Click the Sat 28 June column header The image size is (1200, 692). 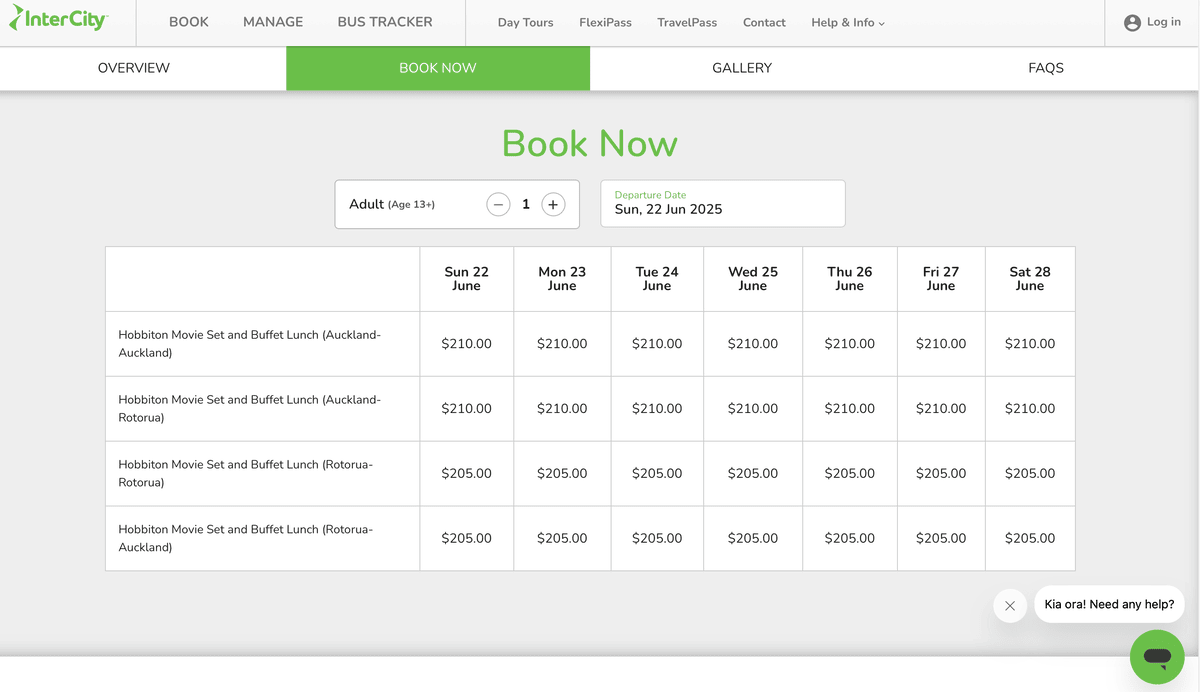[1030, 279]
